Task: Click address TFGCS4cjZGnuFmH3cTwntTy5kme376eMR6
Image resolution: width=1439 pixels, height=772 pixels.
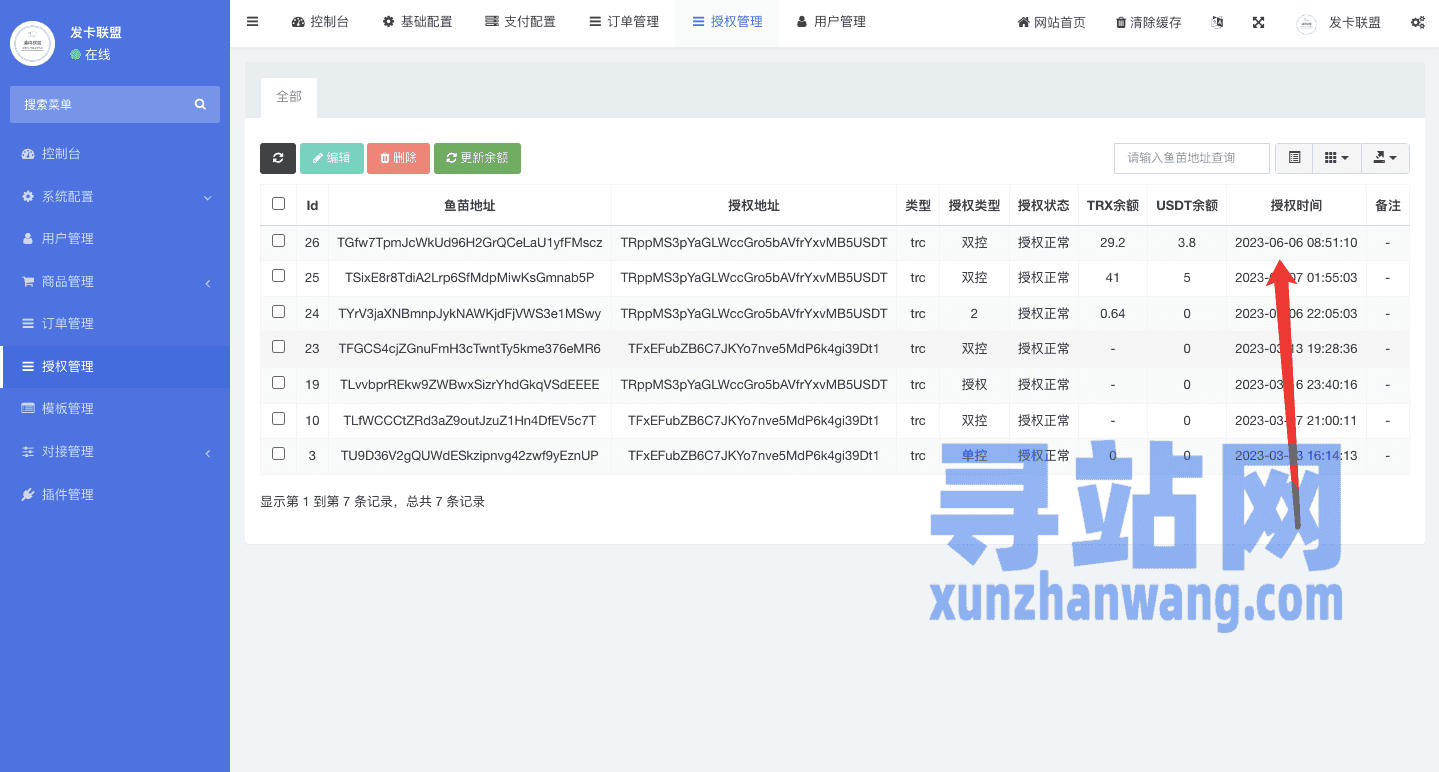Action: click(x=470, y=348)
